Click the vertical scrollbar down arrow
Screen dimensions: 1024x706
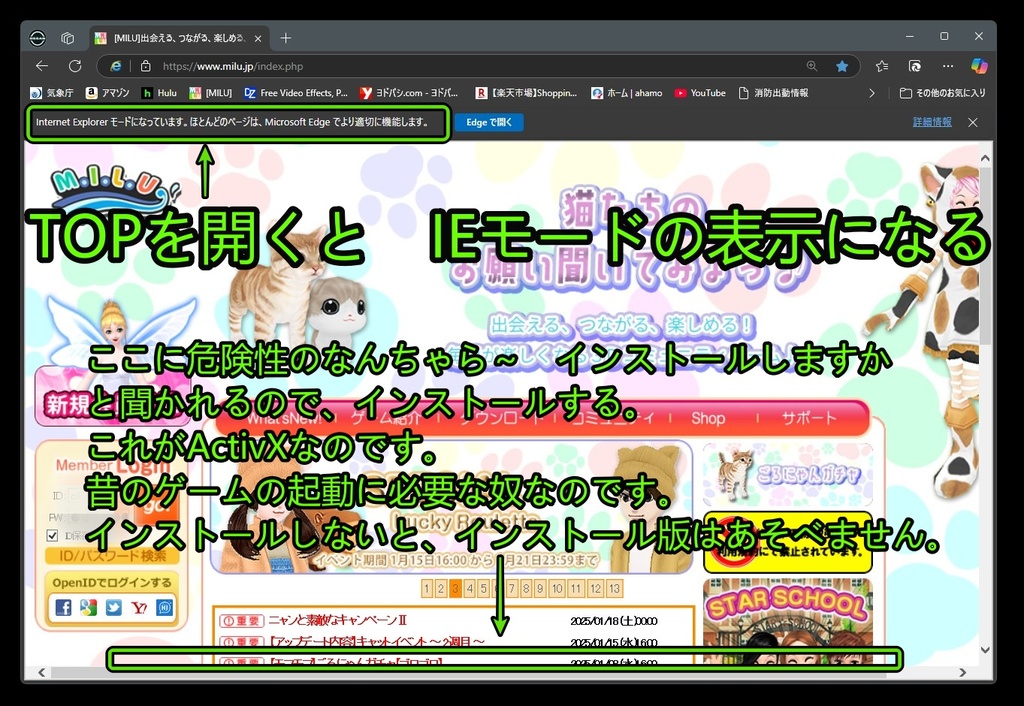click(985, 650)
